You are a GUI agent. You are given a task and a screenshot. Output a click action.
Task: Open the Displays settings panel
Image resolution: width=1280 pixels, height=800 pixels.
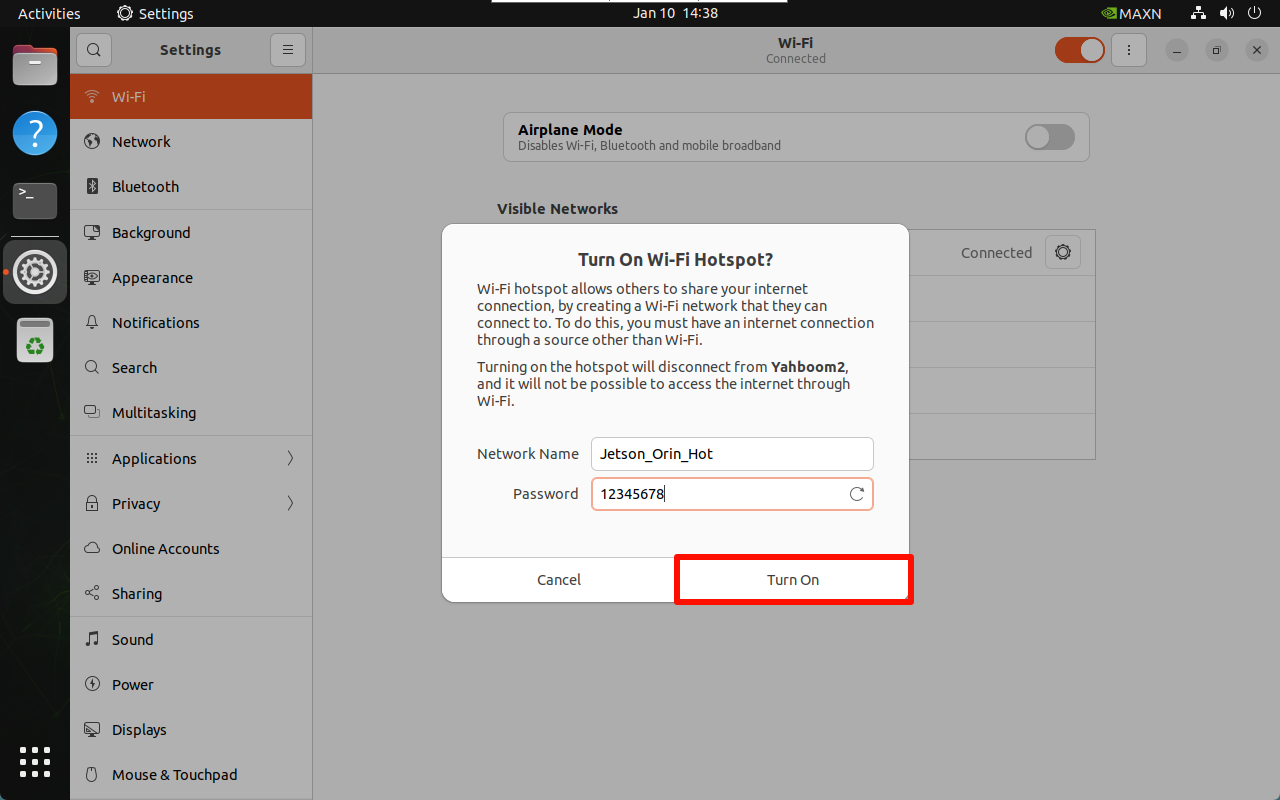point(140,730)
